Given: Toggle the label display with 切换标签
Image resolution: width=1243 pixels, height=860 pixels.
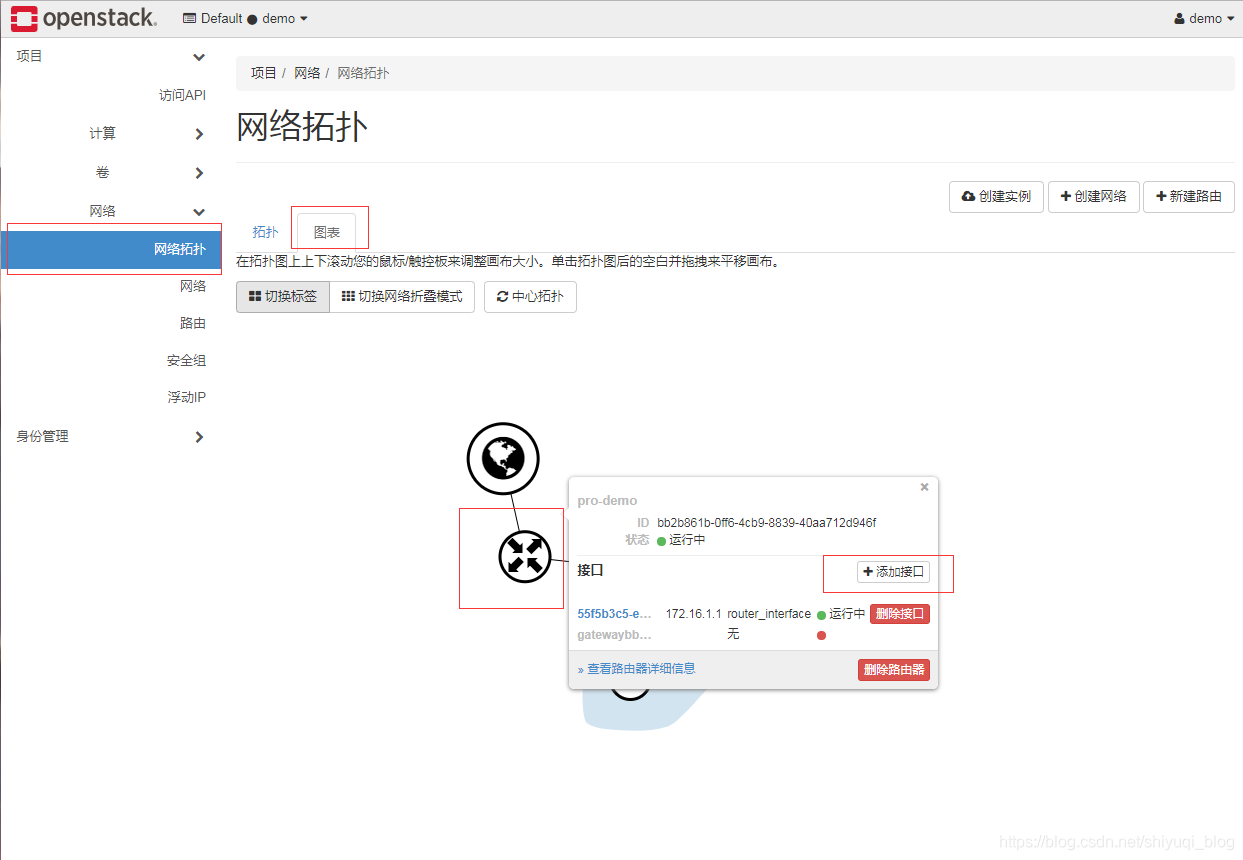Looking at the screenshot, I should (x=282, y=296).
